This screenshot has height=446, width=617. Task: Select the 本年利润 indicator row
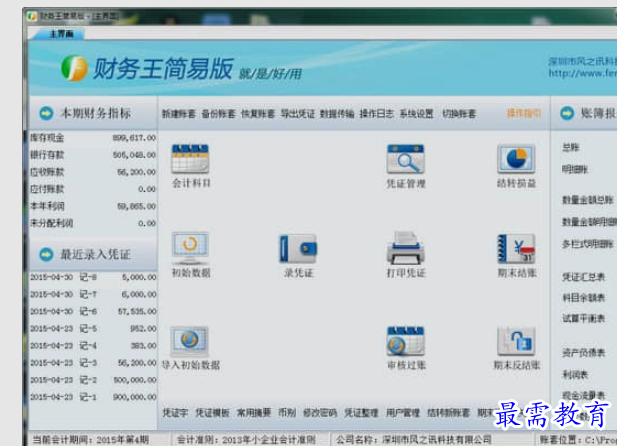[93, 206]
